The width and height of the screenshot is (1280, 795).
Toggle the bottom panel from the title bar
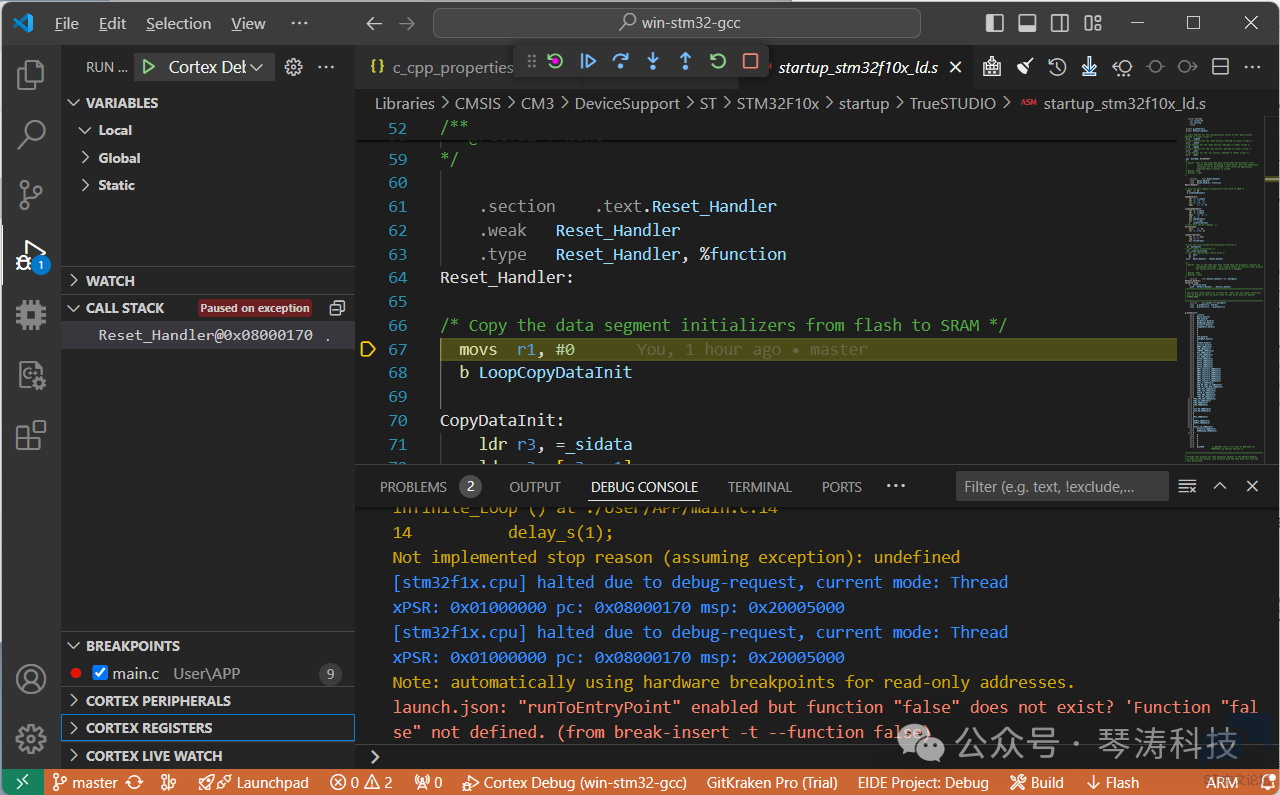pos(1027,23)
